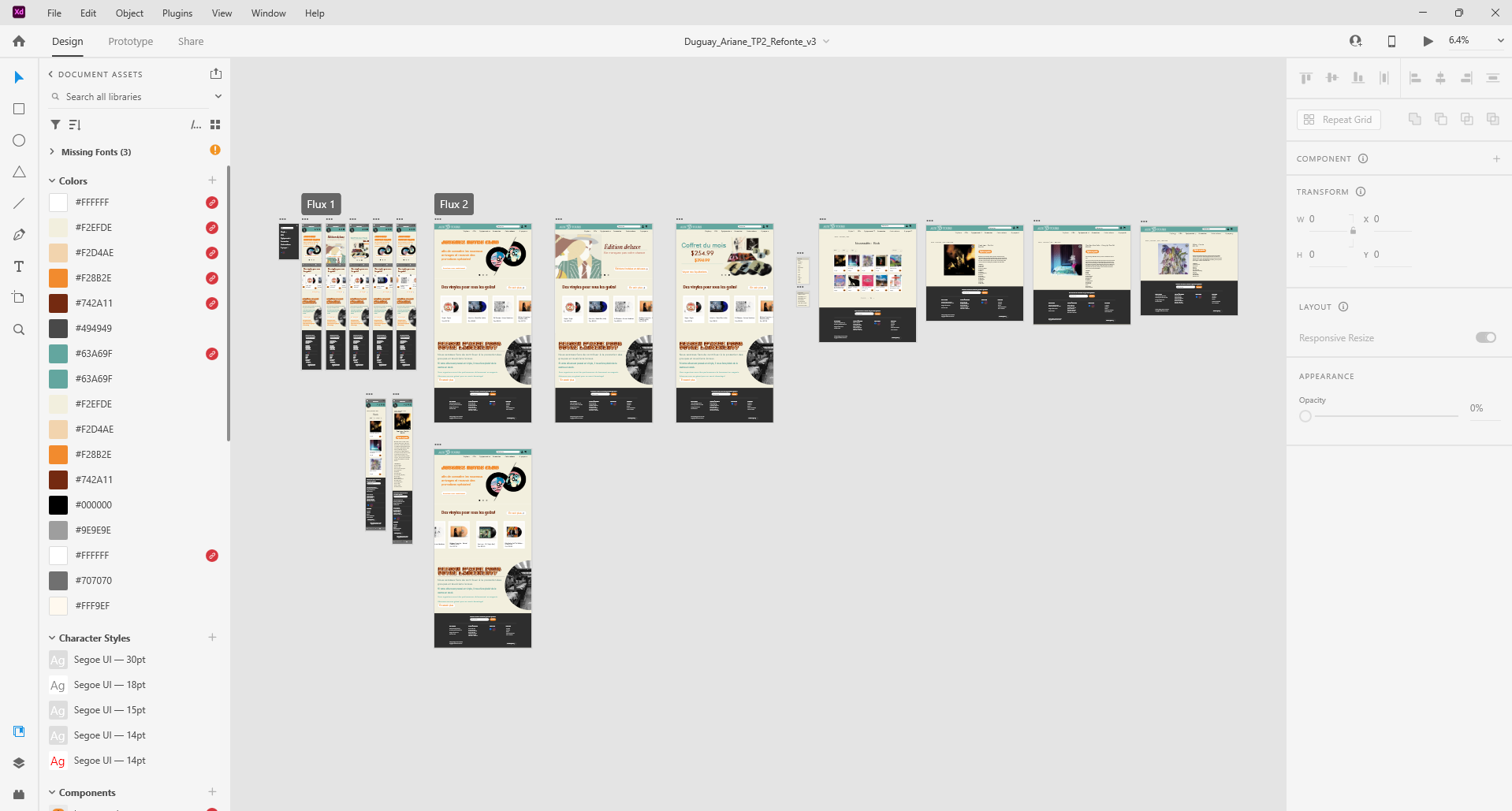Click the width-height lock aspect toggle
1512x811 pixels.
[1353, 231]
